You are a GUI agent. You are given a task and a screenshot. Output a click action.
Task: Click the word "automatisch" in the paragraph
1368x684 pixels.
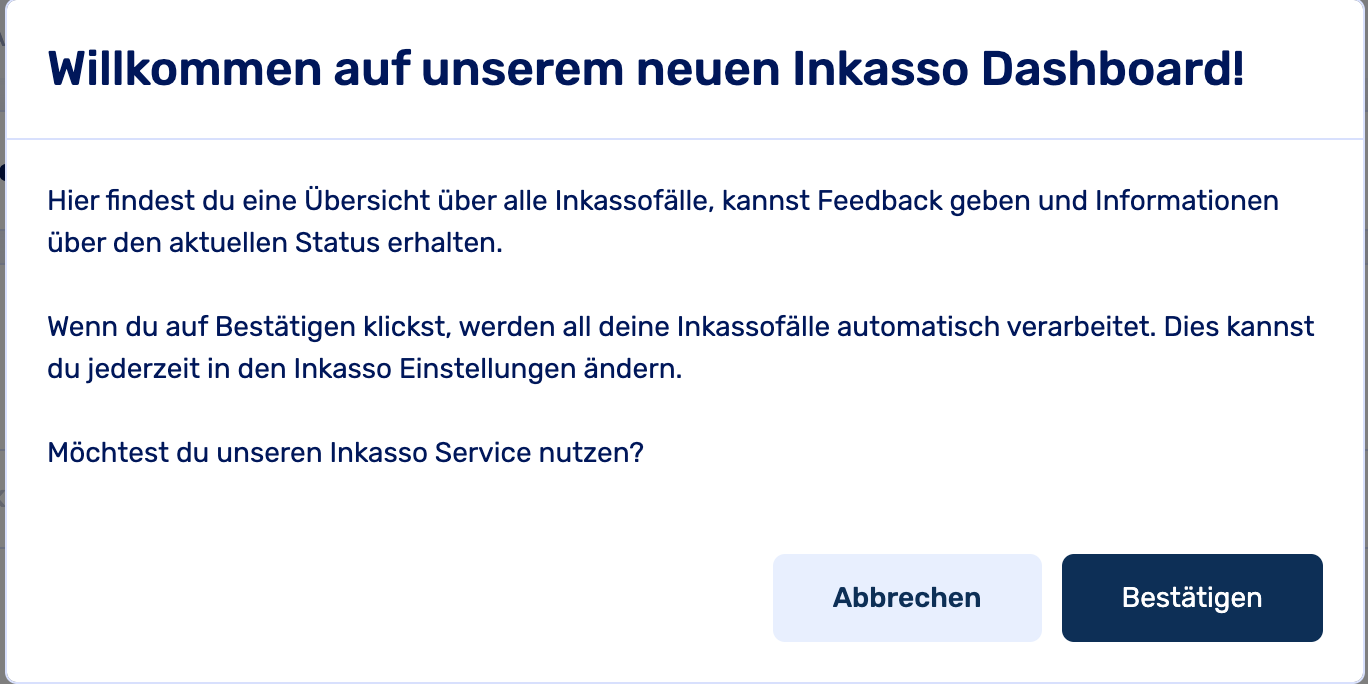point(902,327)
